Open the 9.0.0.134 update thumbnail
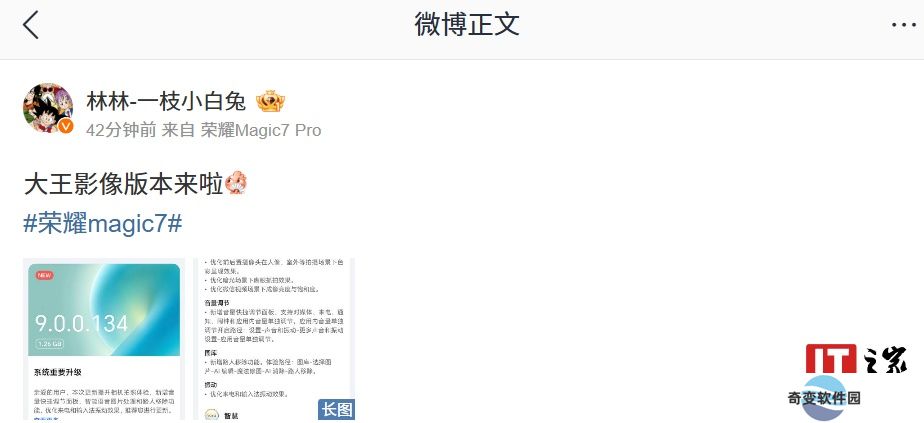Screen dimensions: 924x423 [x=102, y=339]
